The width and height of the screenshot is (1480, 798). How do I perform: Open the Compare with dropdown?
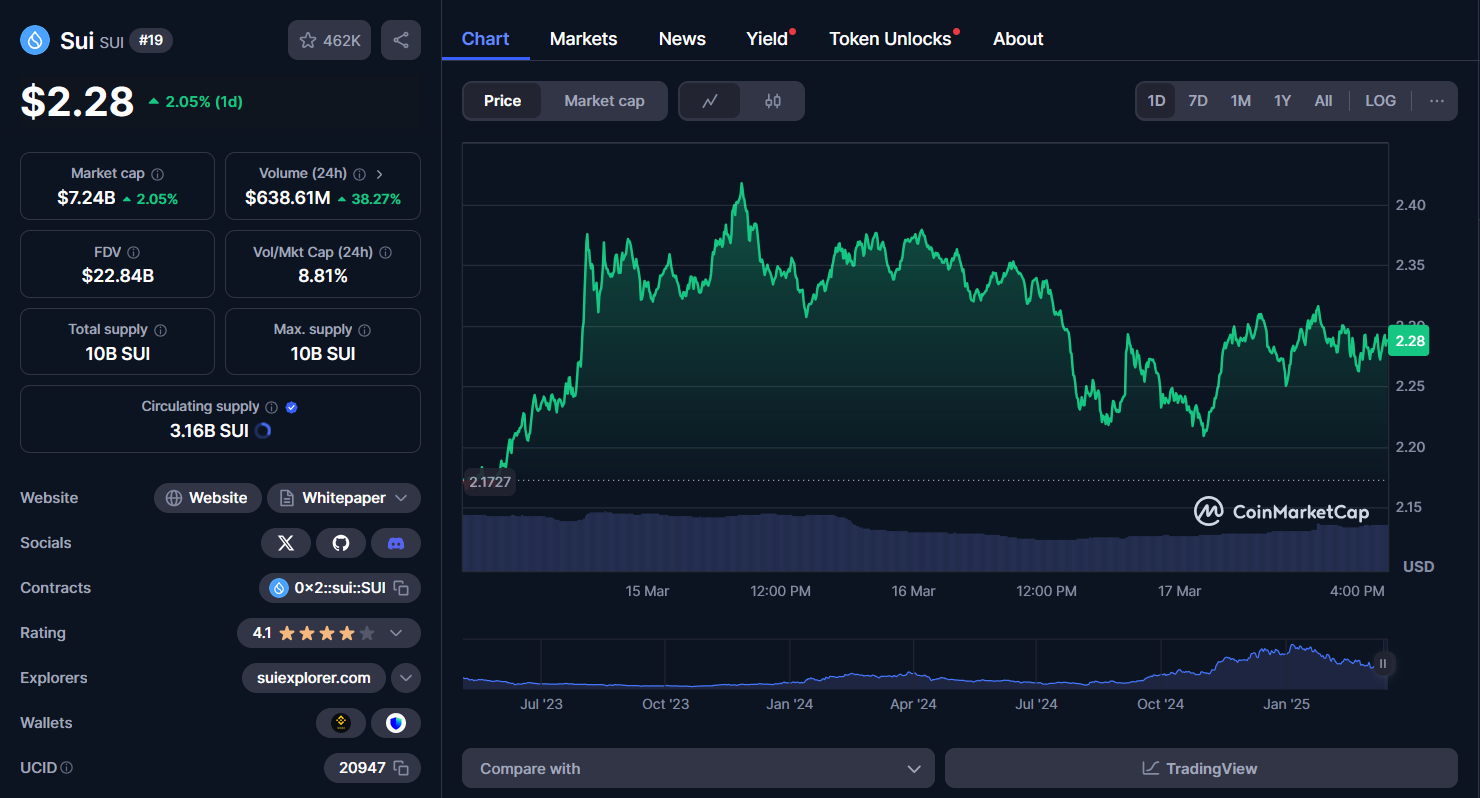click(x=698, y=768)
